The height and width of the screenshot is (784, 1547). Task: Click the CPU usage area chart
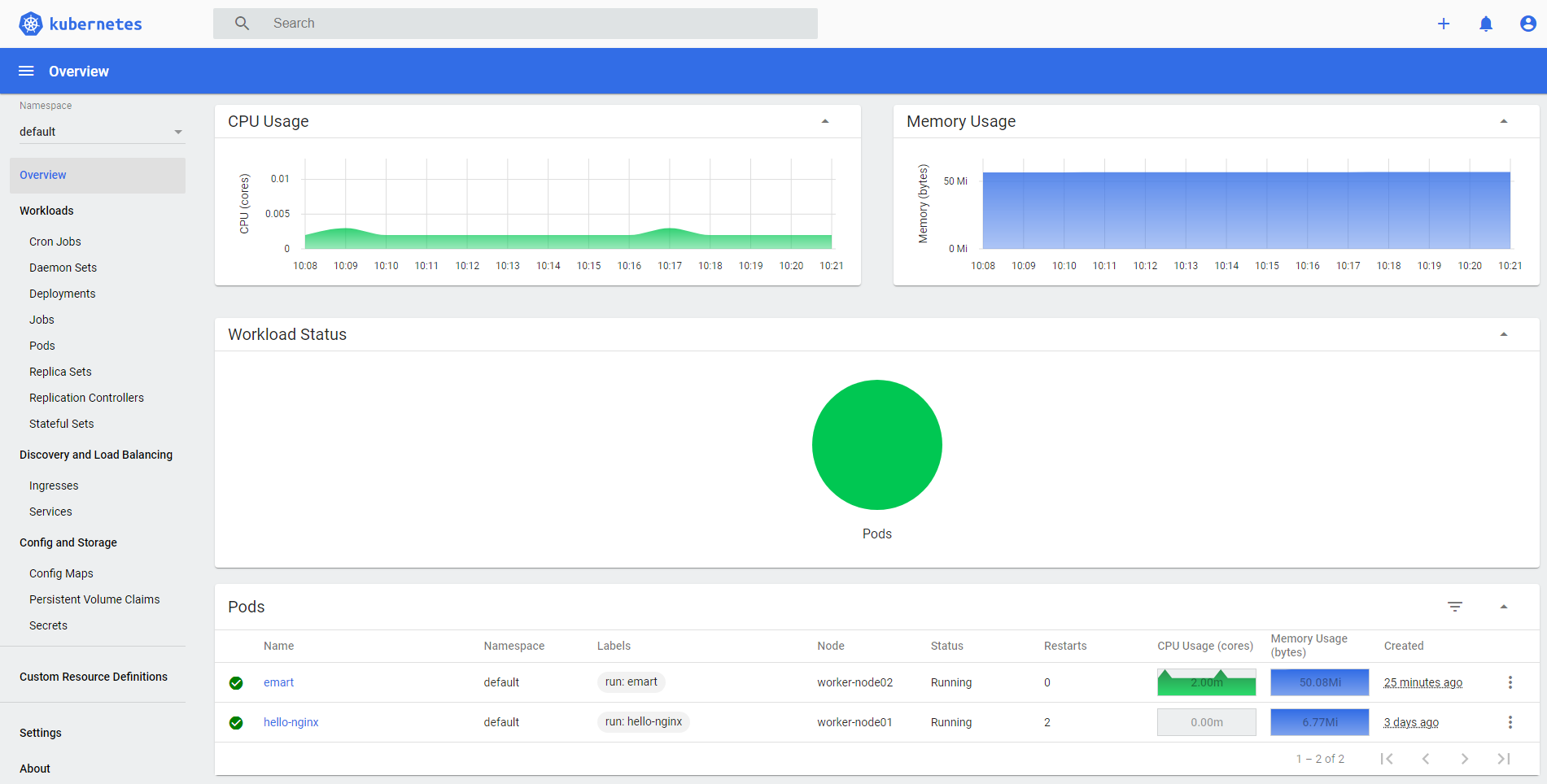pyautogui.click(x=568, y=238)
